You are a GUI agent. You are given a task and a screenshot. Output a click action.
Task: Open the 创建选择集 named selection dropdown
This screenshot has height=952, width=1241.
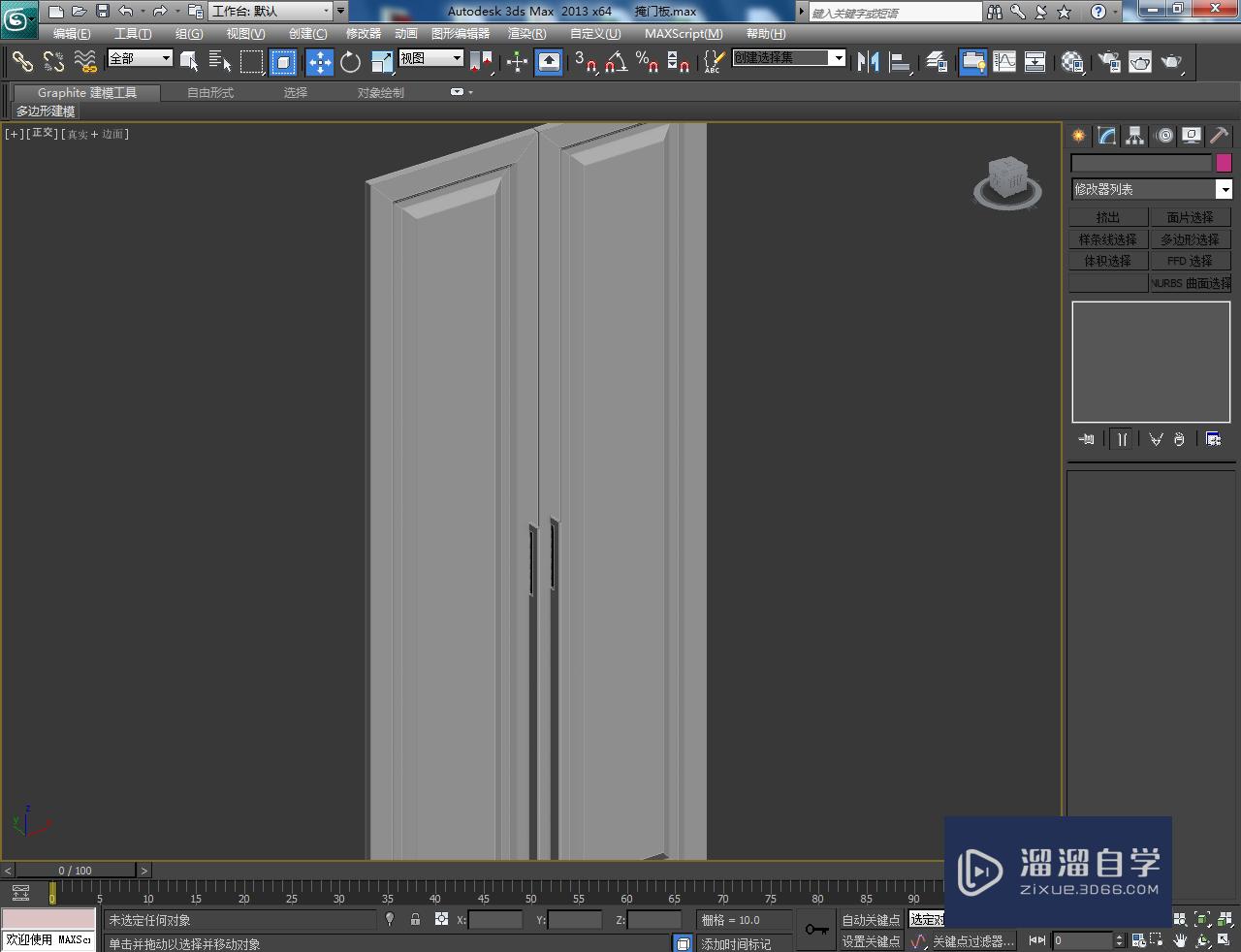(x=838, y=58)
